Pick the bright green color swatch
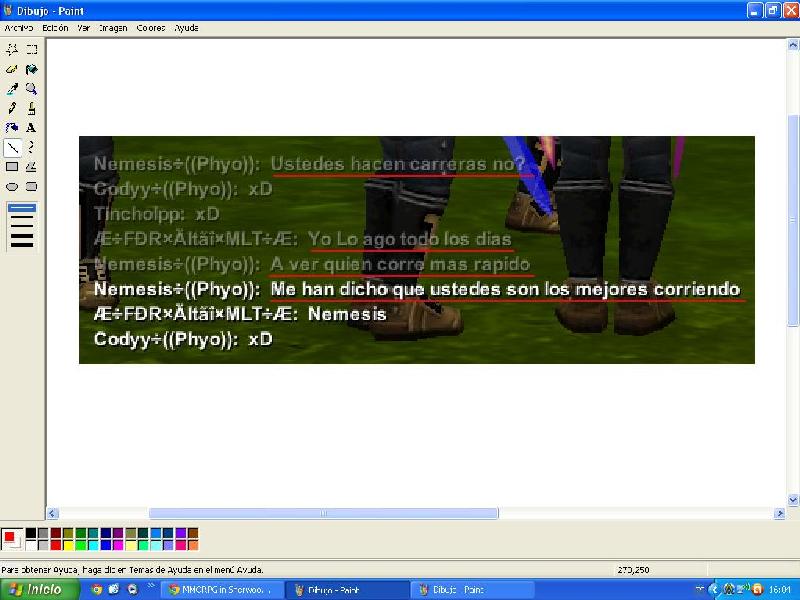Screen dimensions: 800x600 click(x=81, y=545)
